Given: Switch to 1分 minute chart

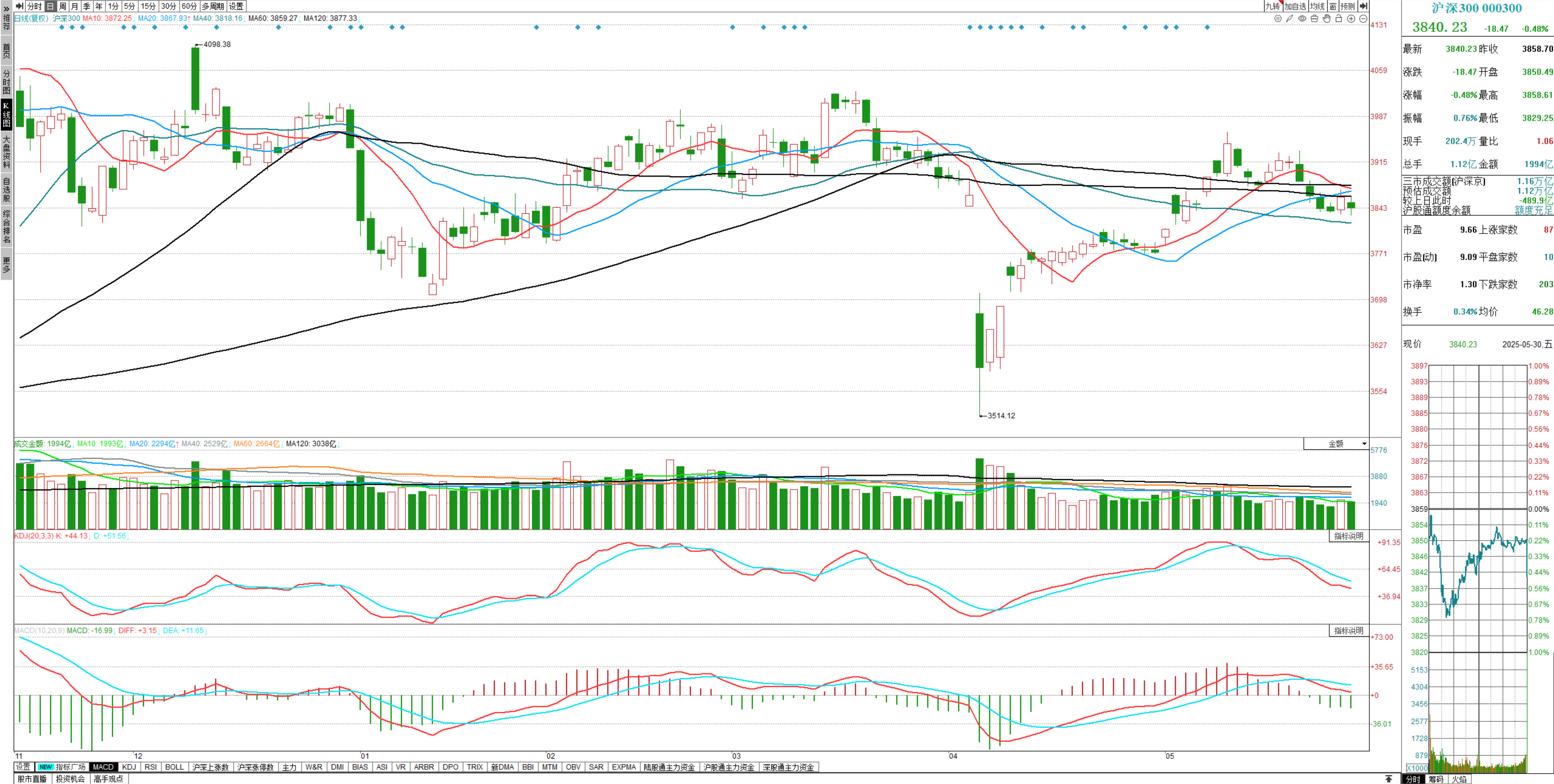Looking at the screenshot, I should click(x=113, y=6).
